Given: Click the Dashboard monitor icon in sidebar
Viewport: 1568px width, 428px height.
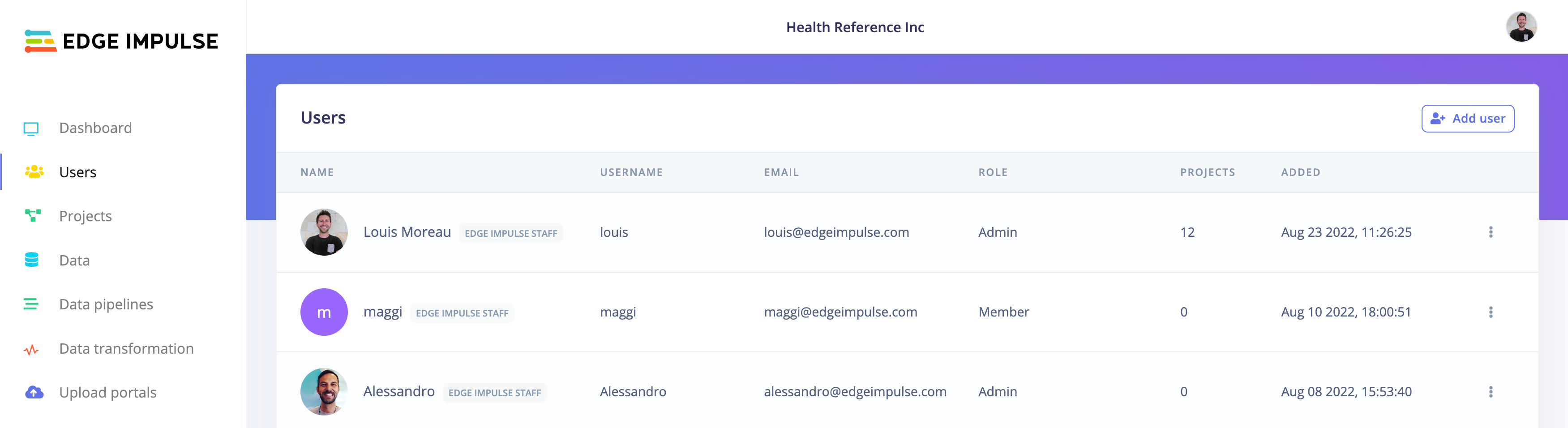Looking at the screenshot, I should click(31, 128).
